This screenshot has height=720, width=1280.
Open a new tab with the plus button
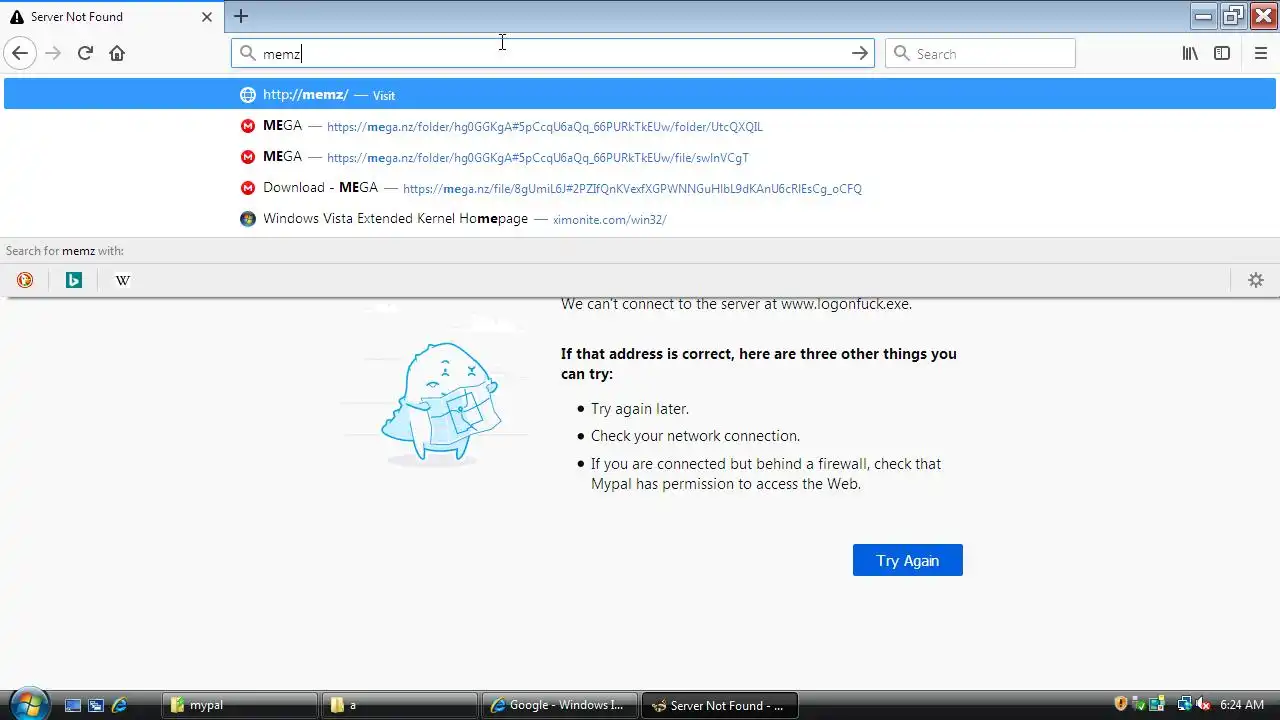241,16
